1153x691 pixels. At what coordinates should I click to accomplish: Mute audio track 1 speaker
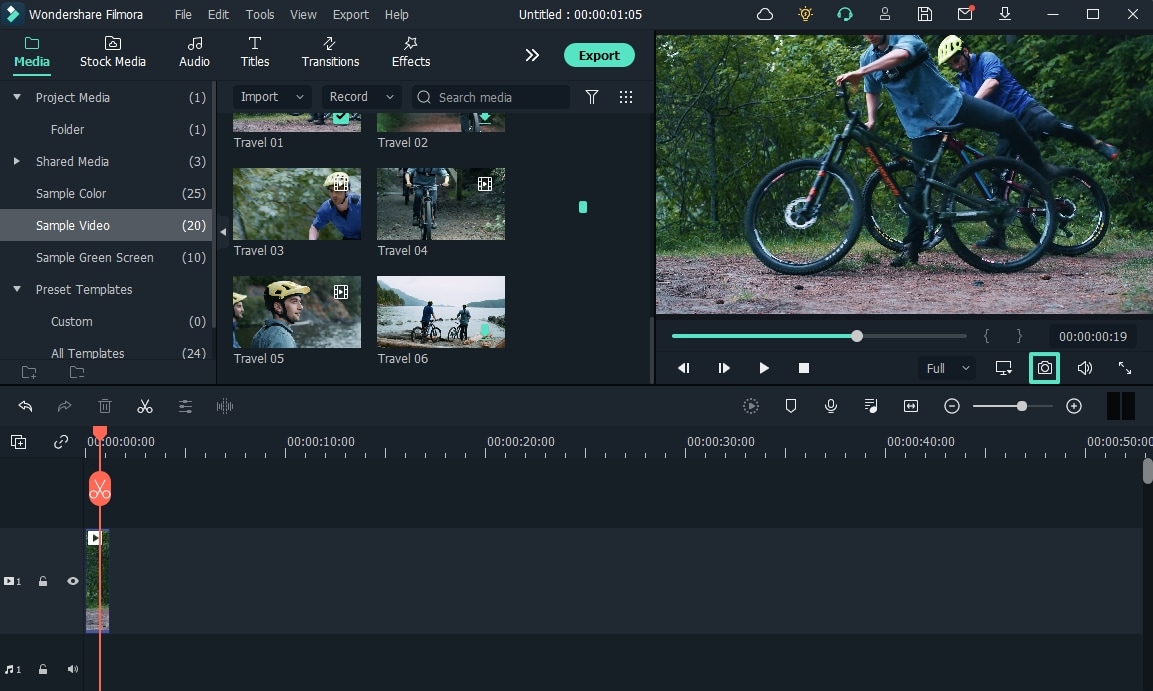click(x=73, y=669)
